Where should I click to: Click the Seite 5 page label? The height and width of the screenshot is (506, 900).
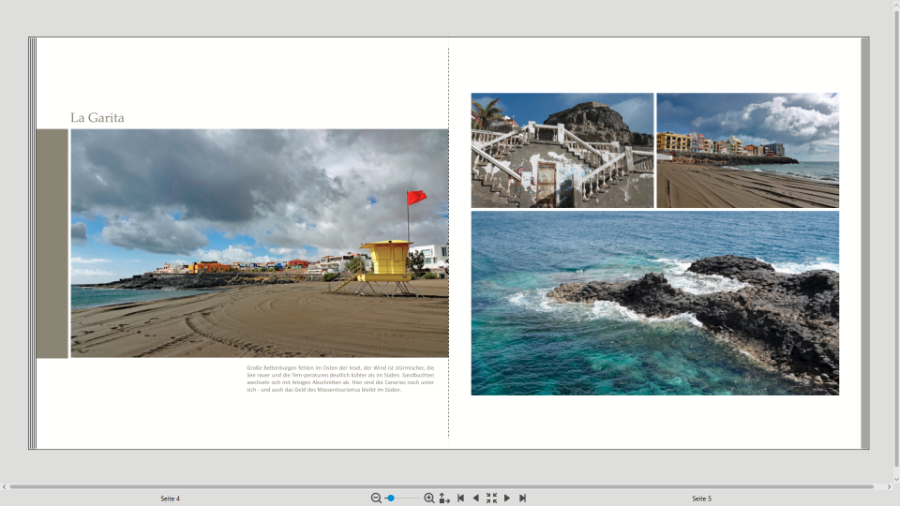point(702,498)
